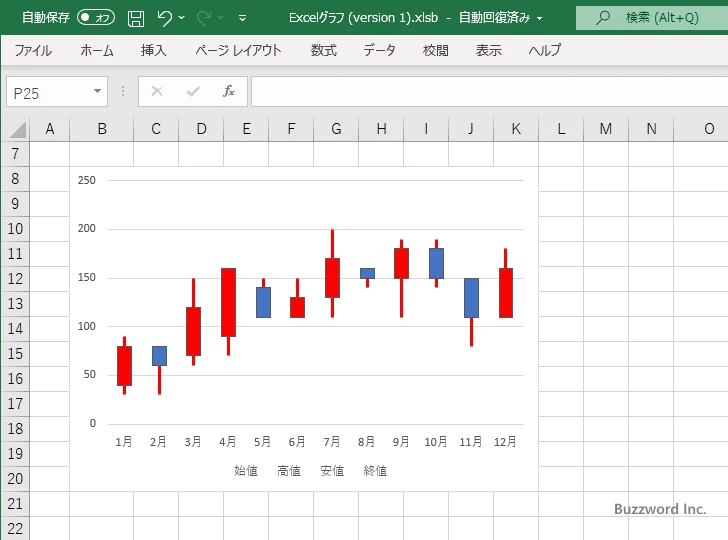Select column B header

point(102,129)
